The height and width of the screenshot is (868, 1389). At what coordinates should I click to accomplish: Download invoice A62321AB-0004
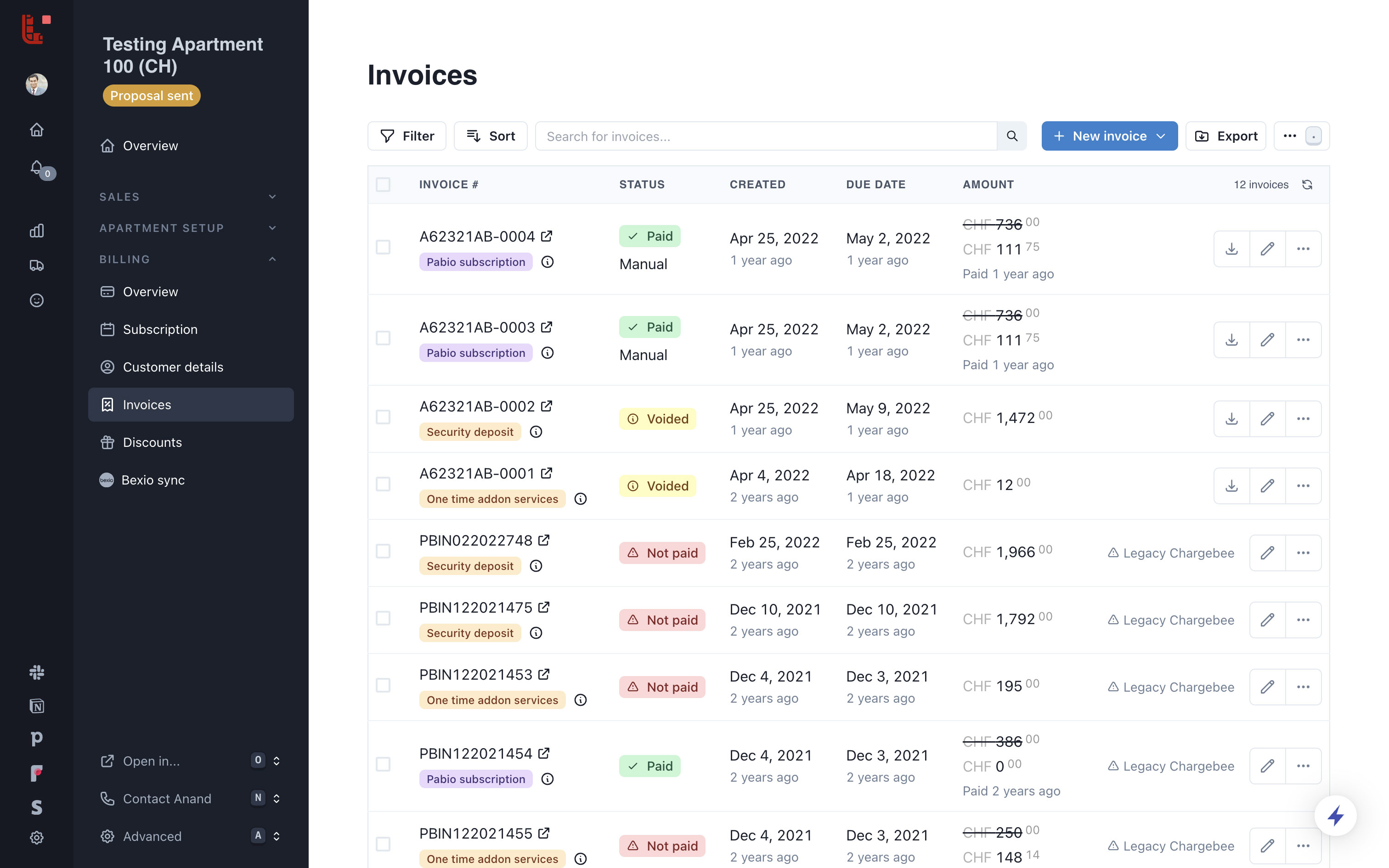click(1231, 248)
